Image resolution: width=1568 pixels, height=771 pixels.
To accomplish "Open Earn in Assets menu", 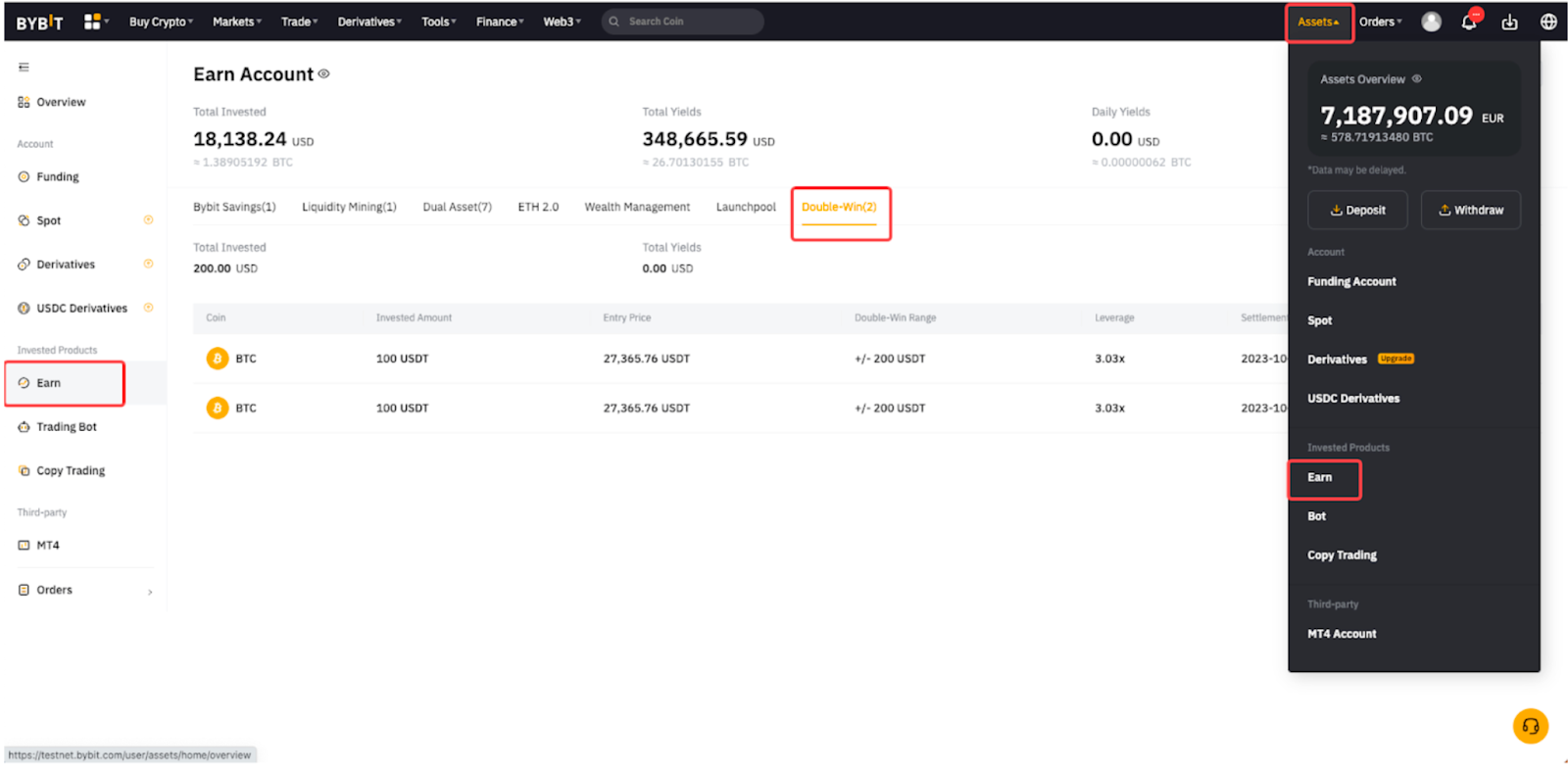I will 1319,477.
